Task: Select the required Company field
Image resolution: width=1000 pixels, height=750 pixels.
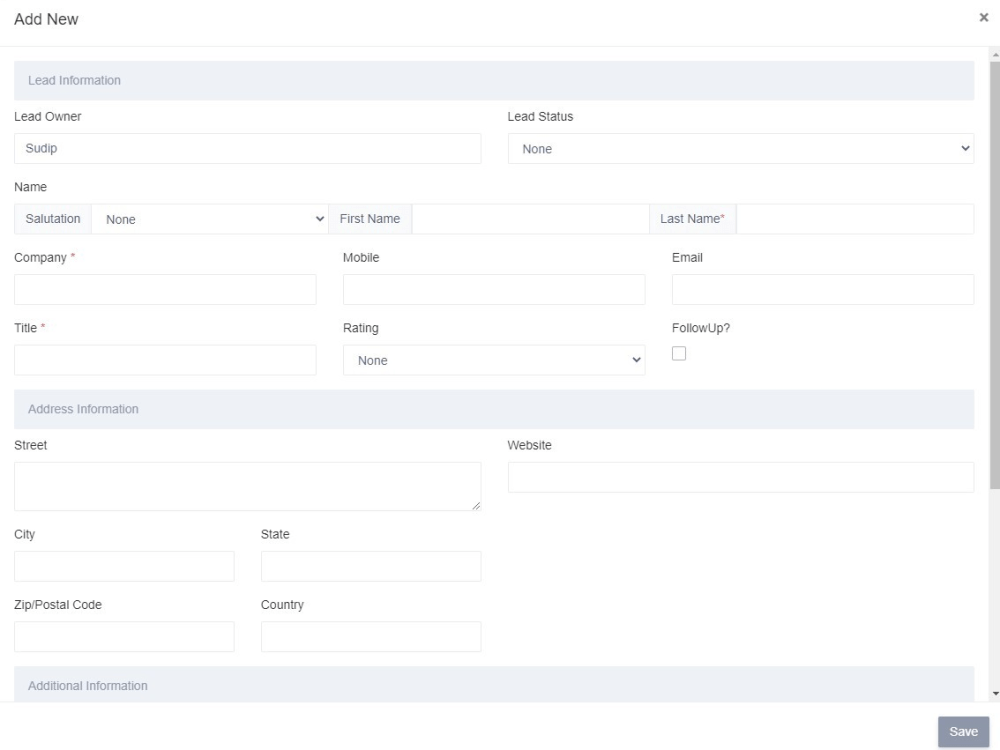Action: 164,289
